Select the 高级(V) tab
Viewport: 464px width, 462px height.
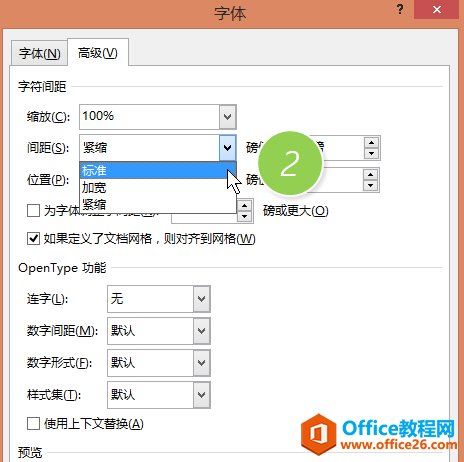98,52
